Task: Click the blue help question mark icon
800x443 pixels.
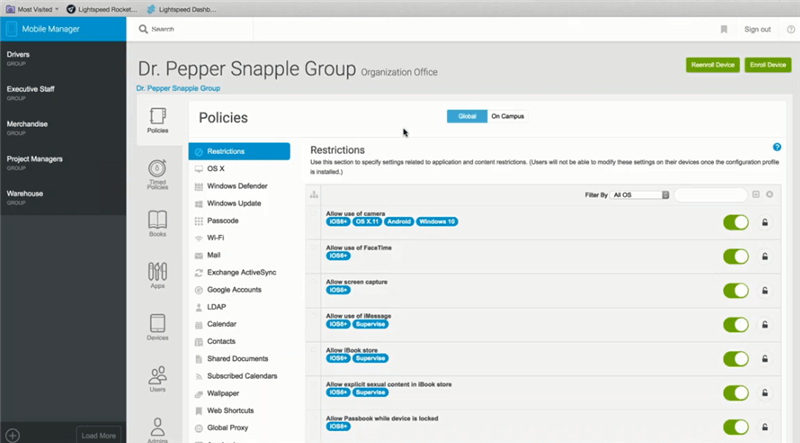Action: click(777, 147)
